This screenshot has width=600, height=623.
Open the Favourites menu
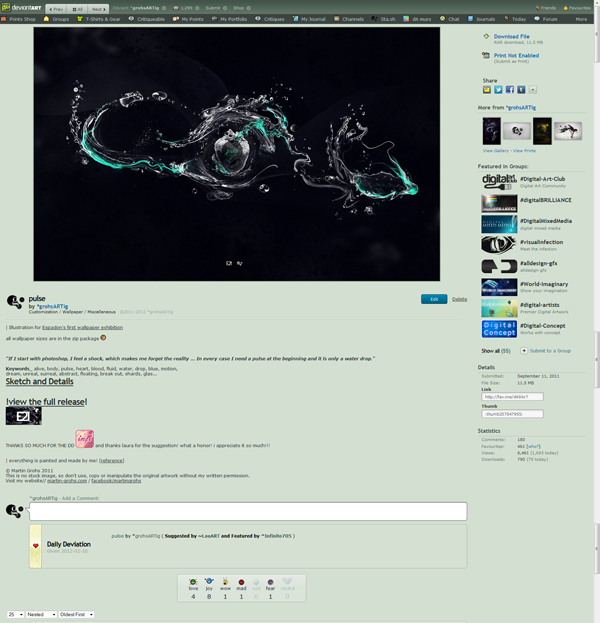tap(577, 8)
